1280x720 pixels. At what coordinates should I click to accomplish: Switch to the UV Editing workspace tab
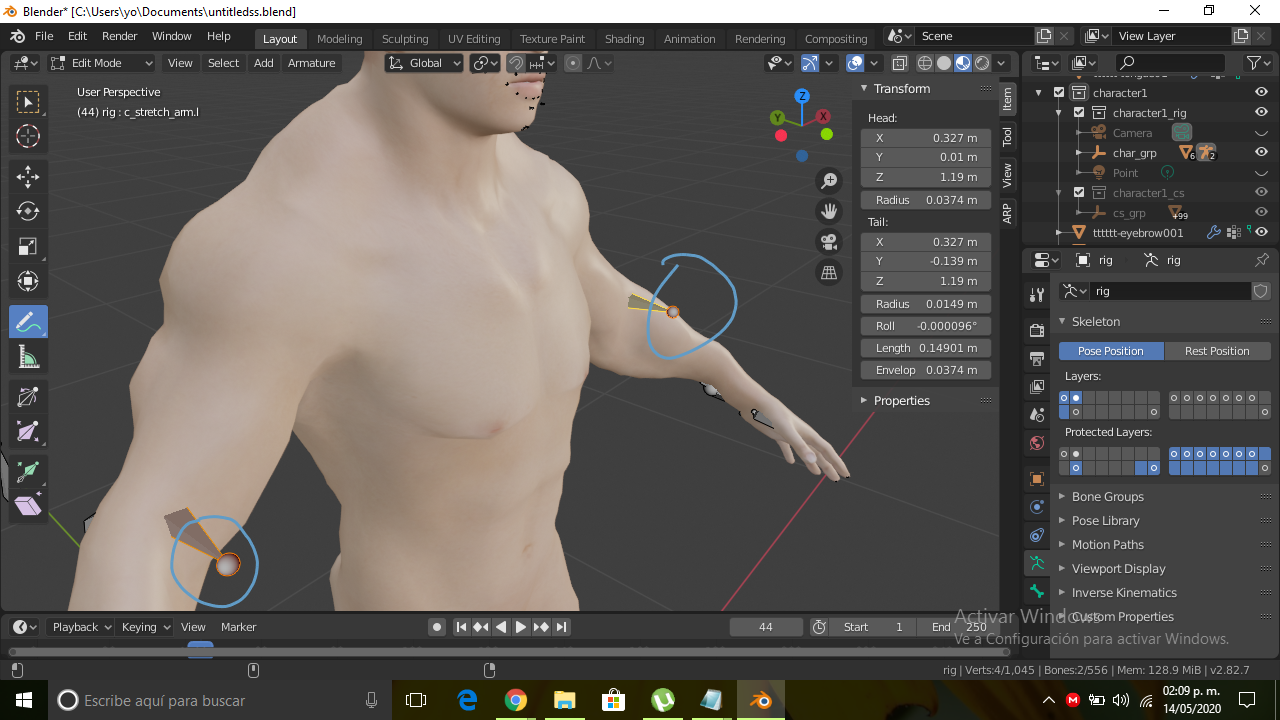(474, 39)
